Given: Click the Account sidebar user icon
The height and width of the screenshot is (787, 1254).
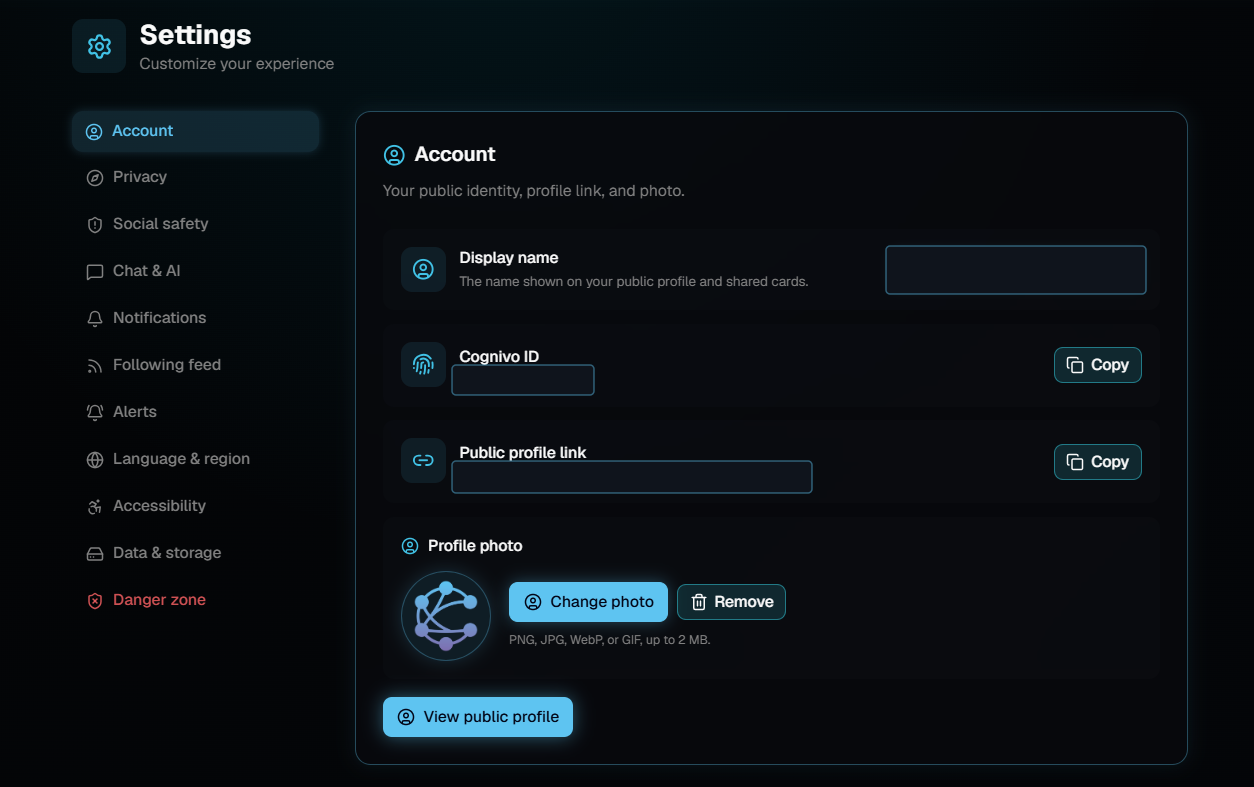Looking at the screenshot, I should (x=94, y=132).
